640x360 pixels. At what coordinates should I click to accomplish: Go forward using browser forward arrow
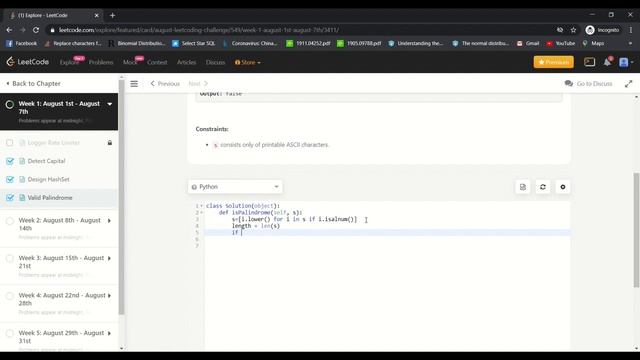click(x=22, y=30)
